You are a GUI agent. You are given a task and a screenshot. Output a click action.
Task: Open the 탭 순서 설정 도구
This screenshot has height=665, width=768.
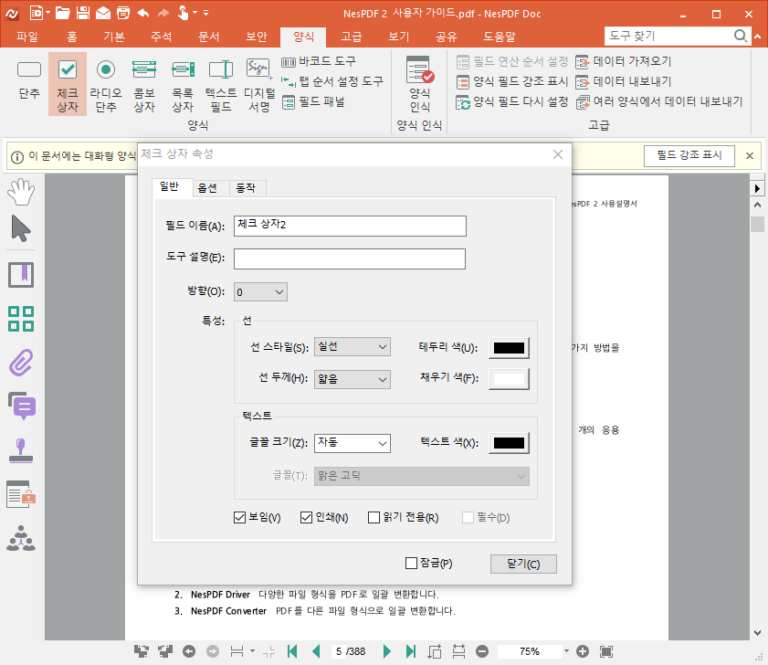(x=332, y=81)
